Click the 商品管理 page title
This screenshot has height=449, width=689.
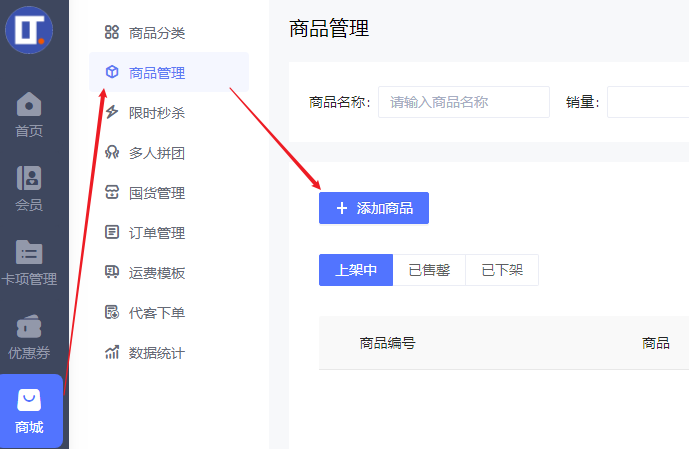(x=329, y=29)
